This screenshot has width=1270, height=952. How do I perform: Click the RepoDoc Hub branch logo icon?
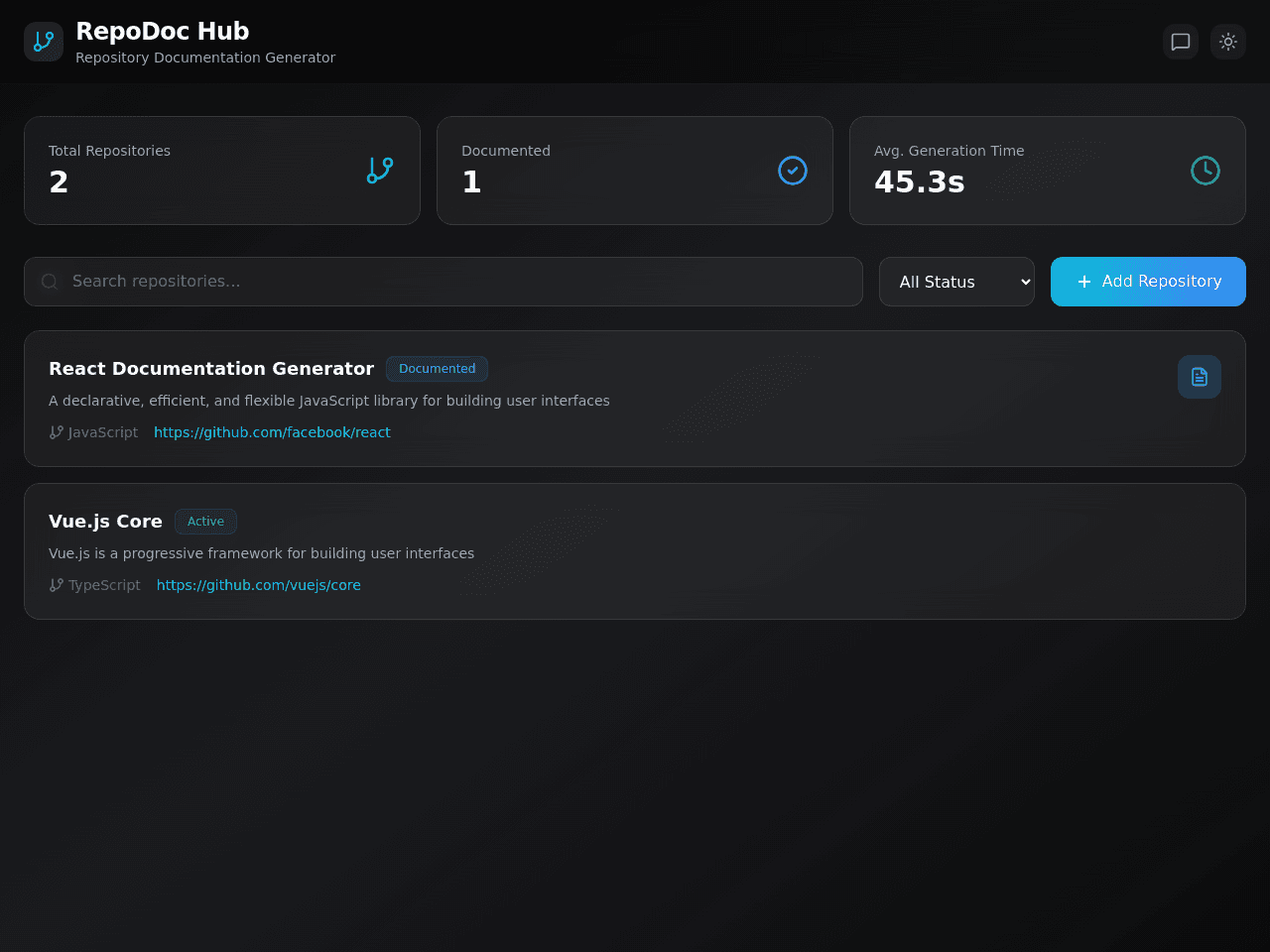point(44,42)
